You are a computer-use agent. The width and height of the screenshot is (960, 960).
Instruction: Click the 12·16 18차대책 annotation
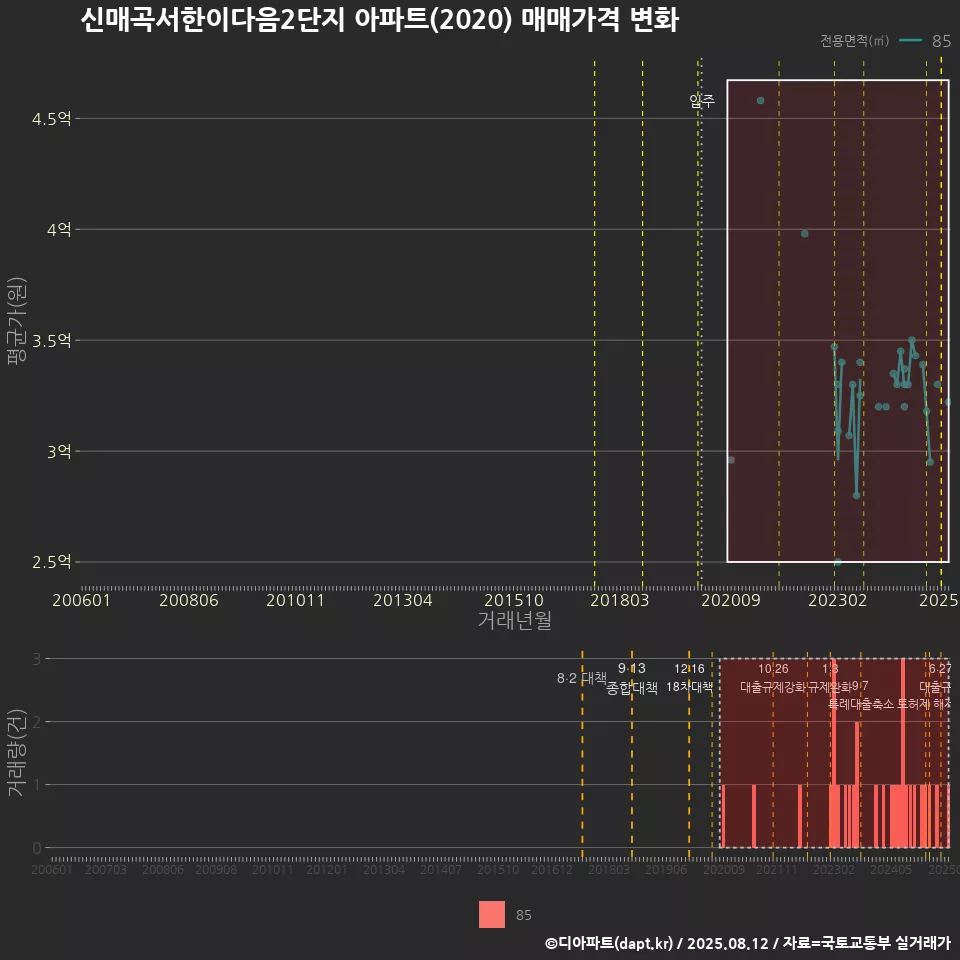point(689,678)
